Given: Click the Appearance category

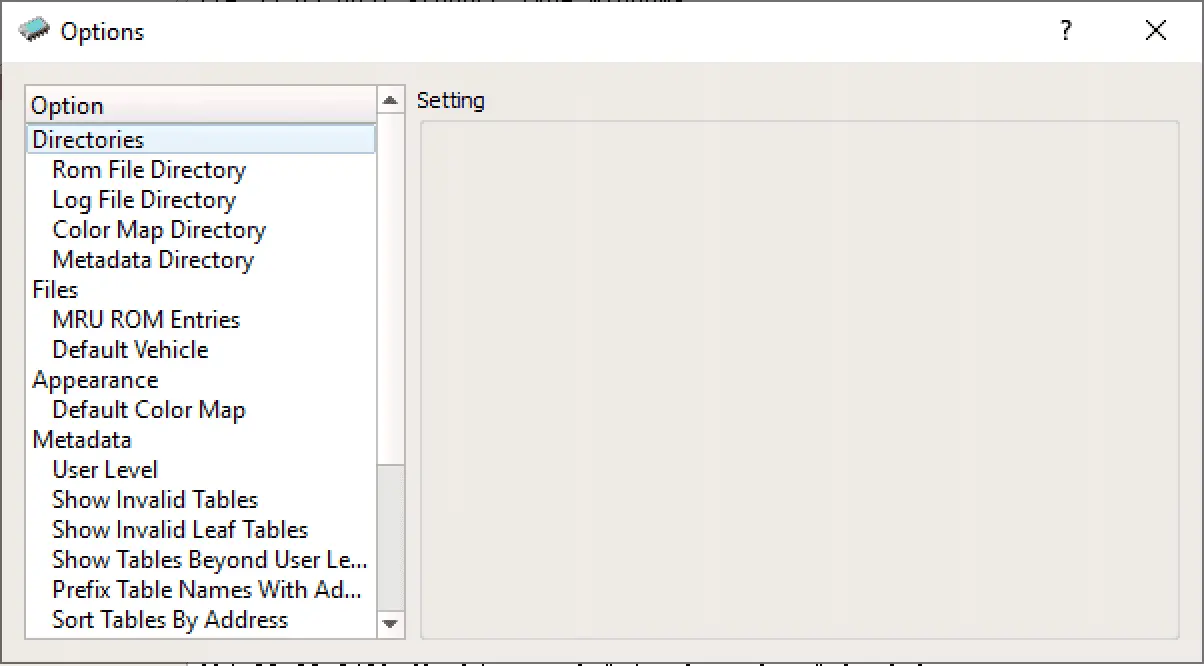Looking at the screenshot, I should tap(95, 380).
